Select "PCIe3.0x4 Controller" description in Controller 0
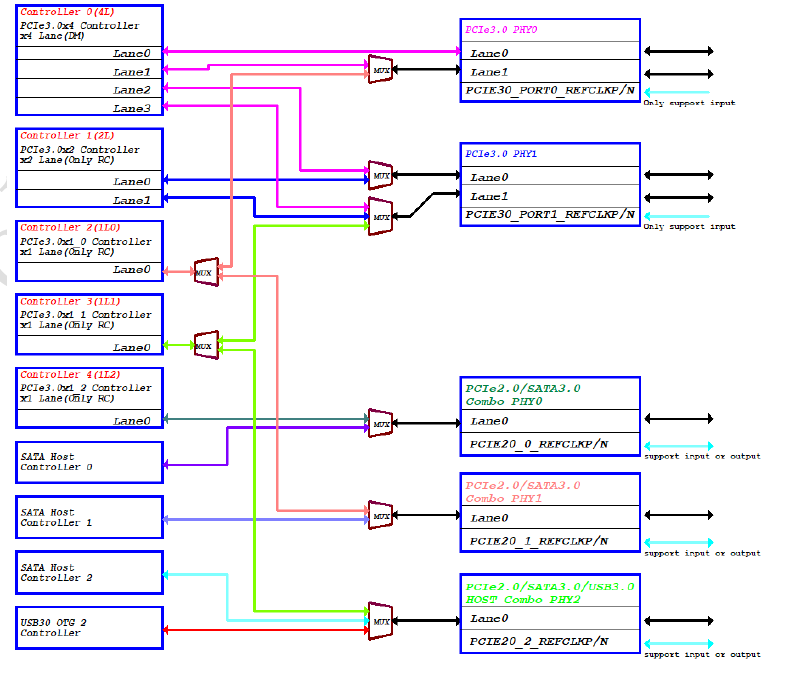The width and height of the screenshot is (809, 675). click(79, 26)
